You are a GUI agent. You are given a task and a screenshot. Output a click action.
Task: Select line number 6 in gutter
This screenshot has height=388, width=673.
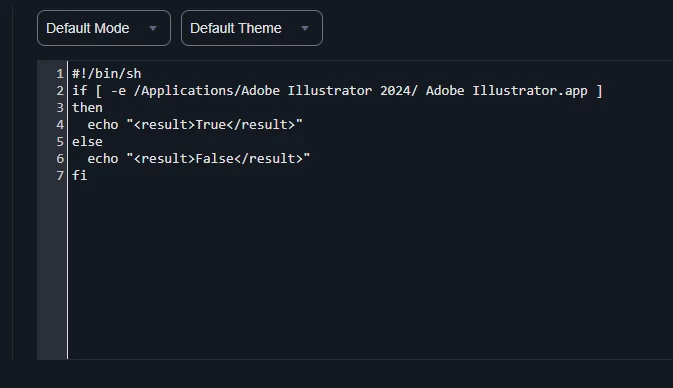60,159
